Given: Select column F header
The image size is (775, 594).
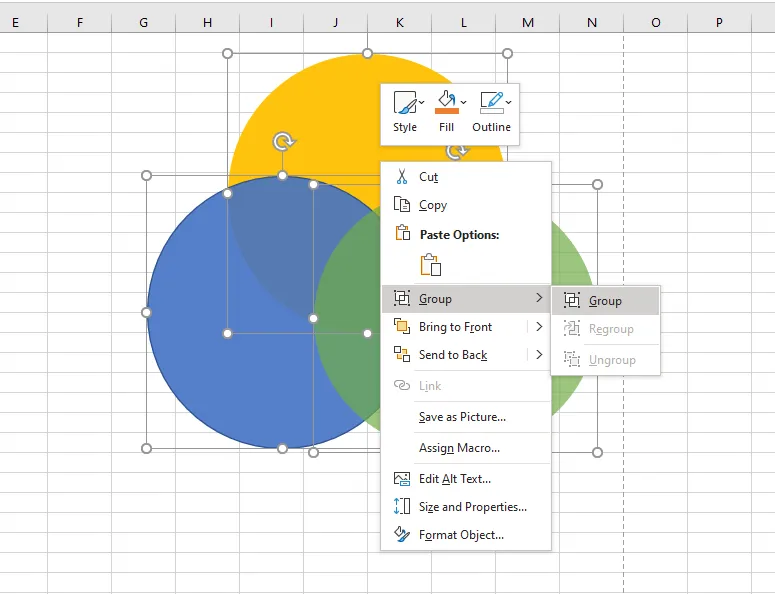Looking at the screenshot, I should pos(79,22).
